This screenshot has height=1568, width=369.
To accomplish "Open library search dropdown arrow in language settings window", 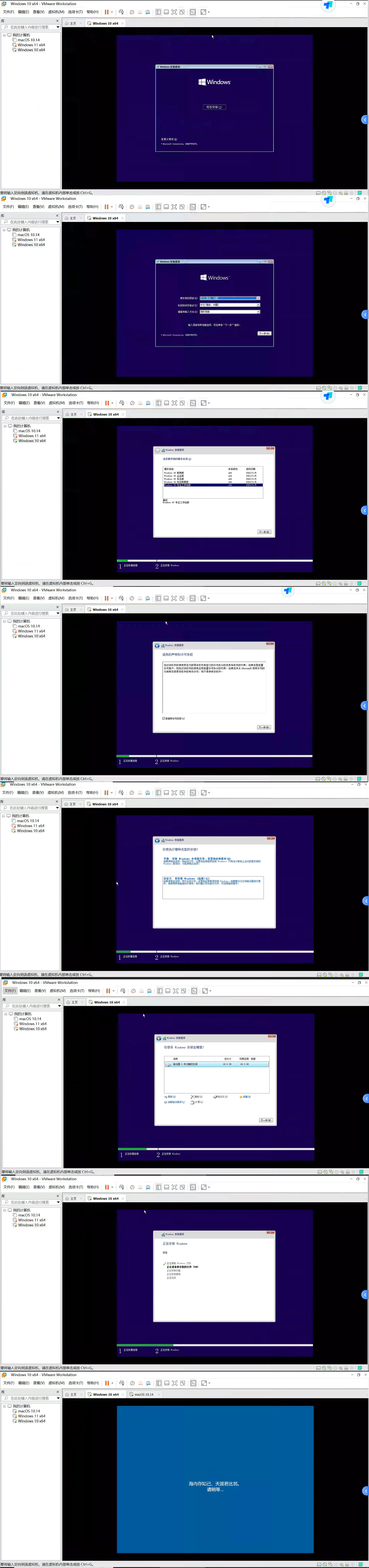I will tap(58, 222).
